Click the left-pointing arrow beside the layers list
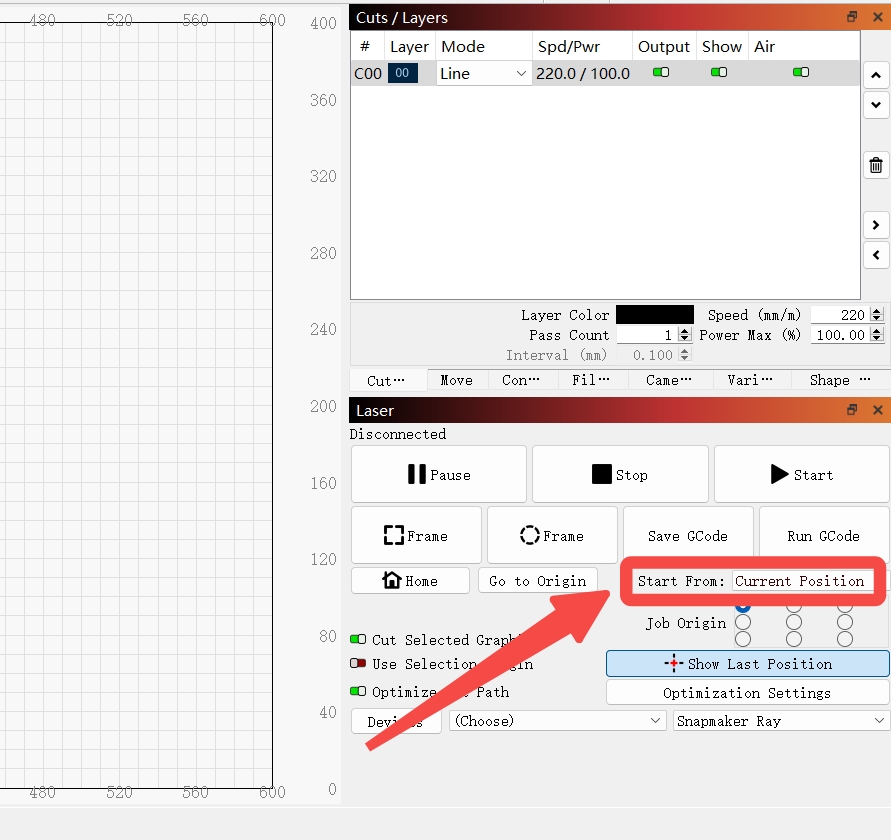Viewport: 891px width, 840px height. (x=876, y=255)
